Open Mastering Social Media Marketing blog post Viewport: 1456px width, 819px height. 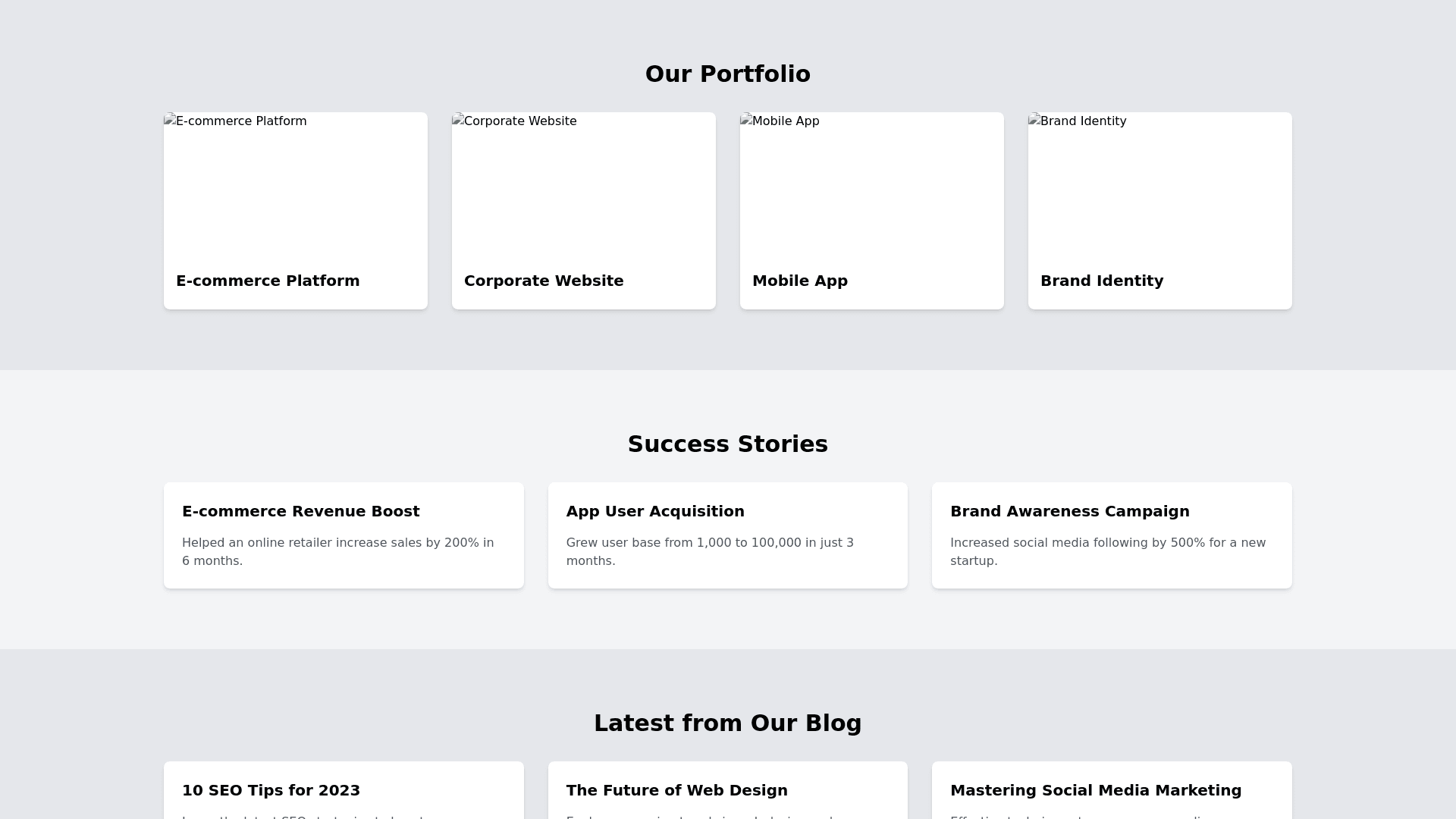click(1096, 790)
